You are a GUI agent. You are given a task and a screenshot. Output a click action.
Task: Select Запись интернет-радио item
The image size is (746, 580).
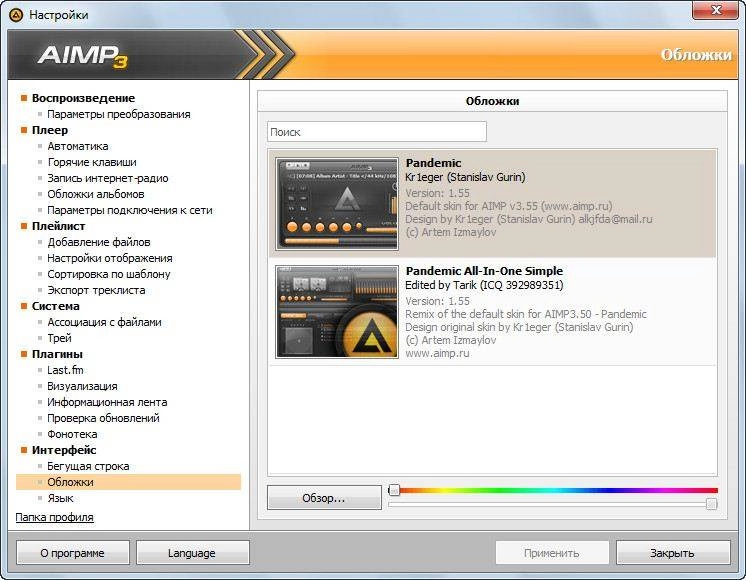click(x=108, y=178)
